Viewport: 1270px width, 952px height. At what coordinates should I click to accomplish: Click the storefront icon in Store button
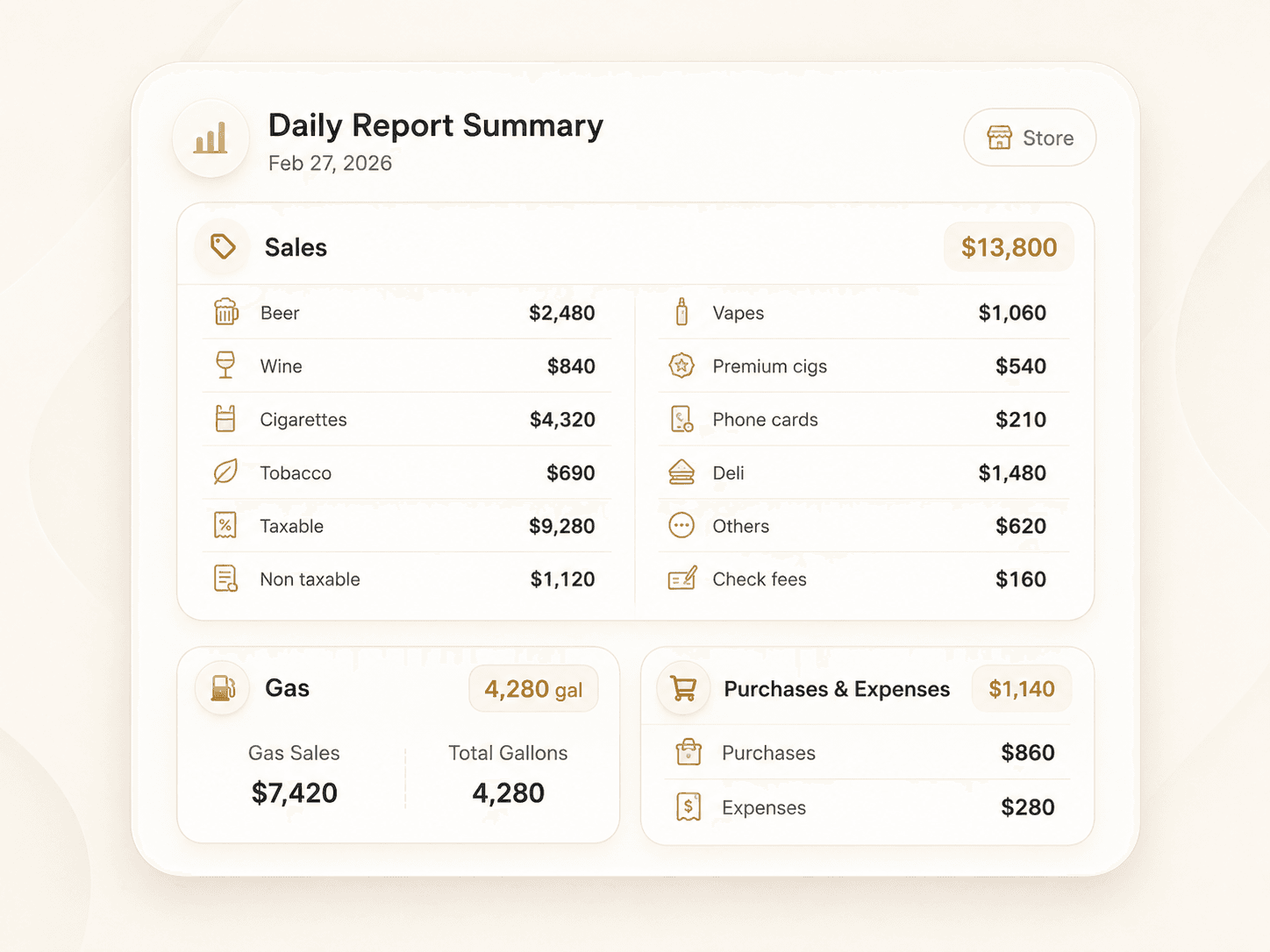click(999, 138)
